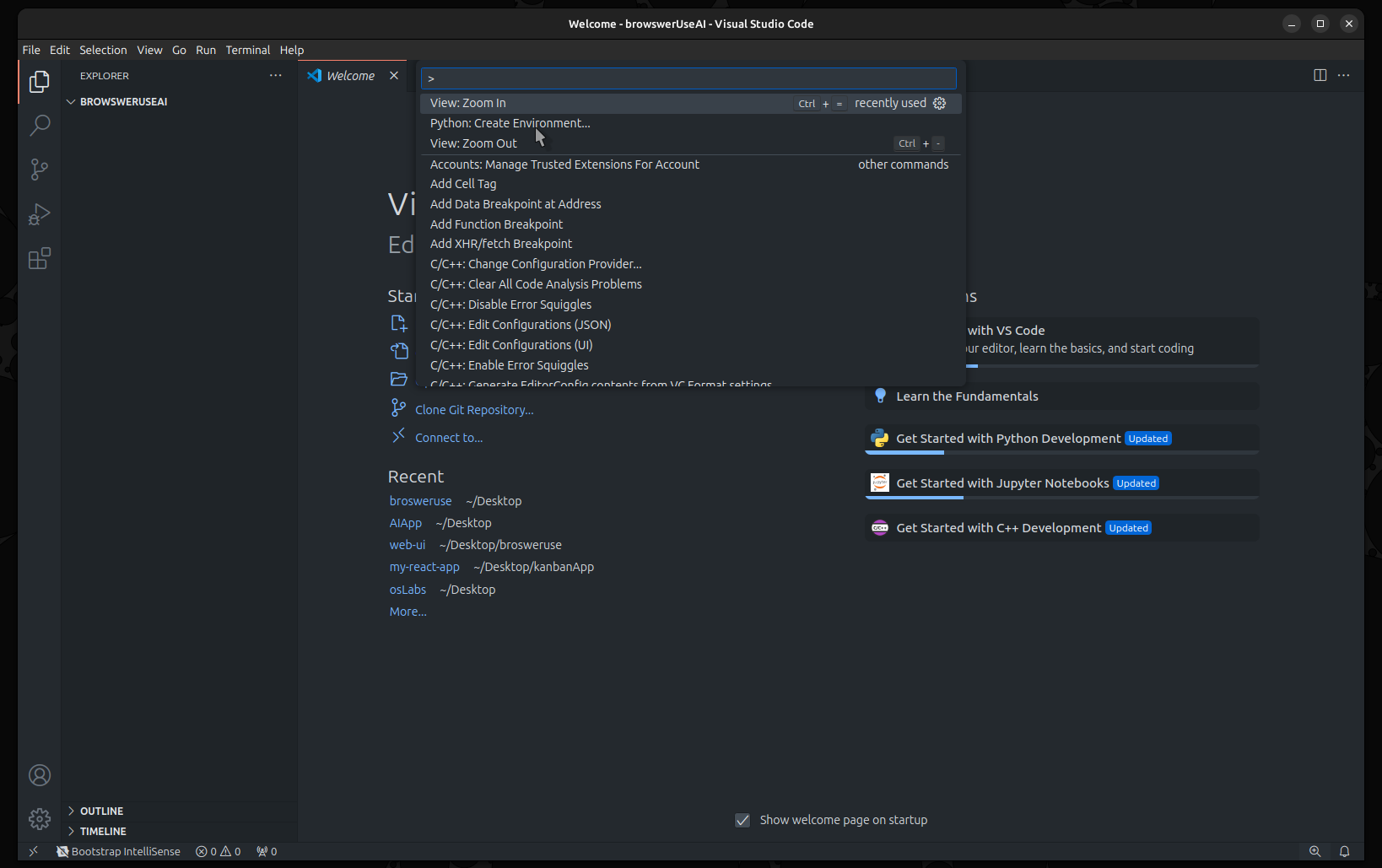
Task: Open editor more actions ellipsis
Action: 1344,75
